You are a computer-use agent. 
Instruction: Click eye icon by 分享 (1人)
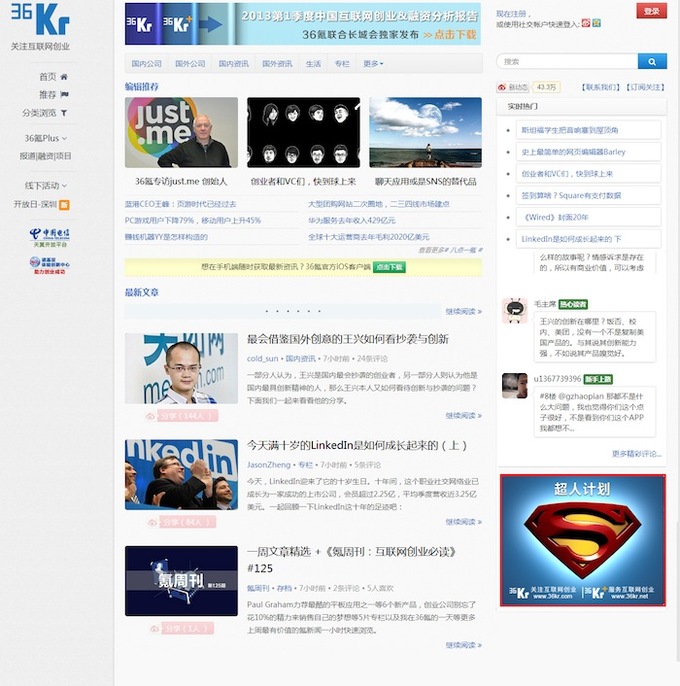154,629
